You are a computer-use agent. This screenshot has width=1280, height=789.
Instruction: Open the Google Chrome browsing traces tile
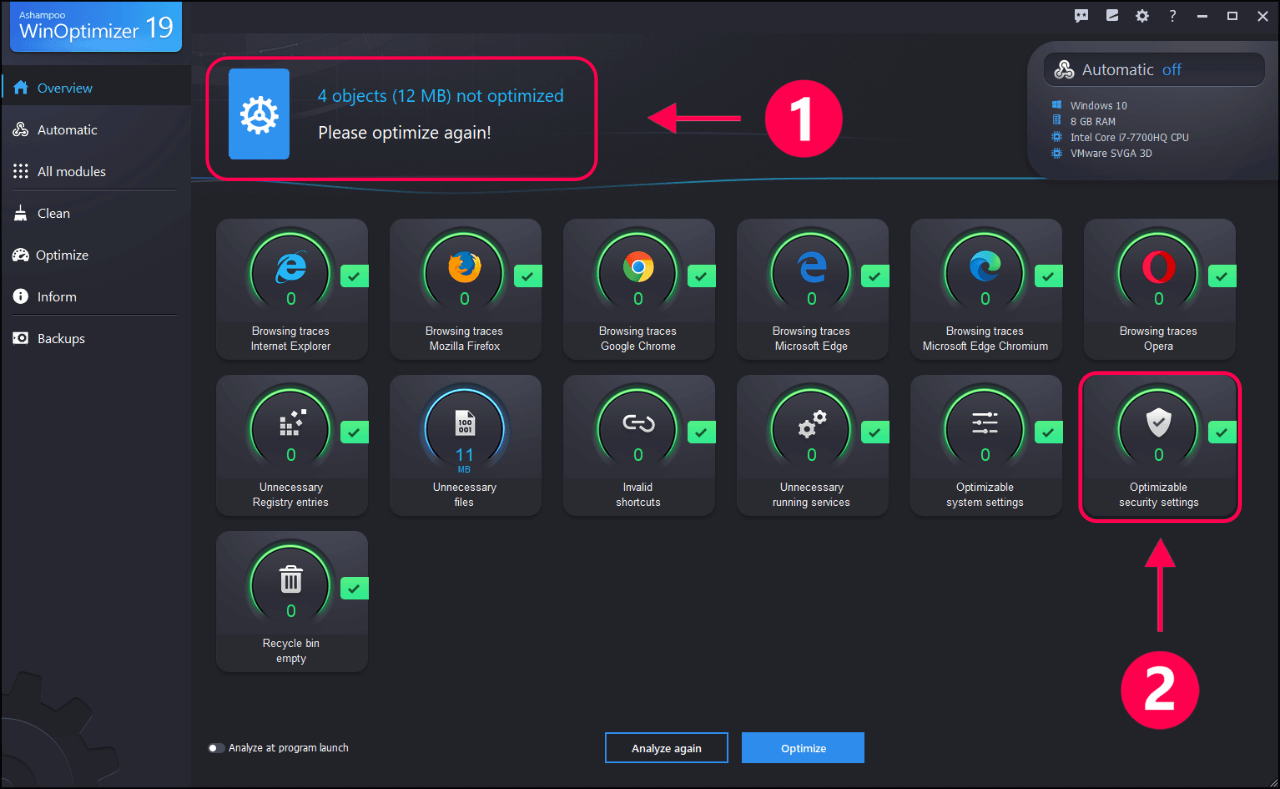639,289
